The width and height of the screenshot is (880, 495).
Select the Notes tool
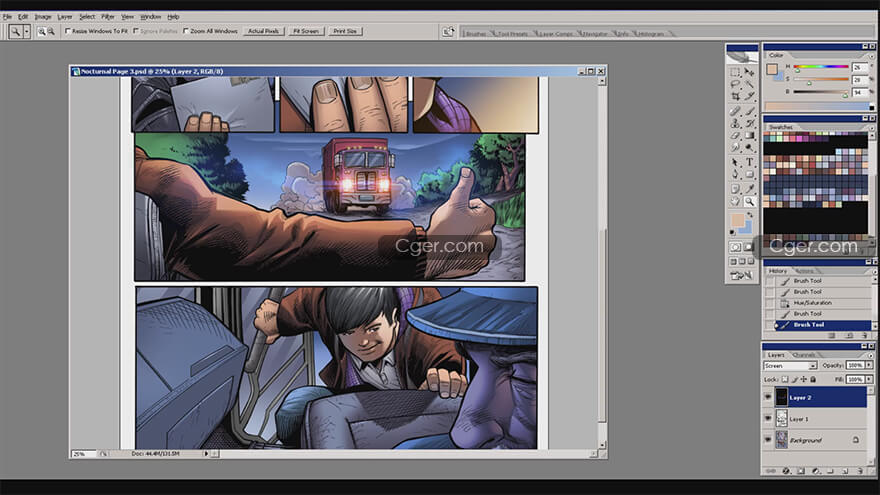735,189
